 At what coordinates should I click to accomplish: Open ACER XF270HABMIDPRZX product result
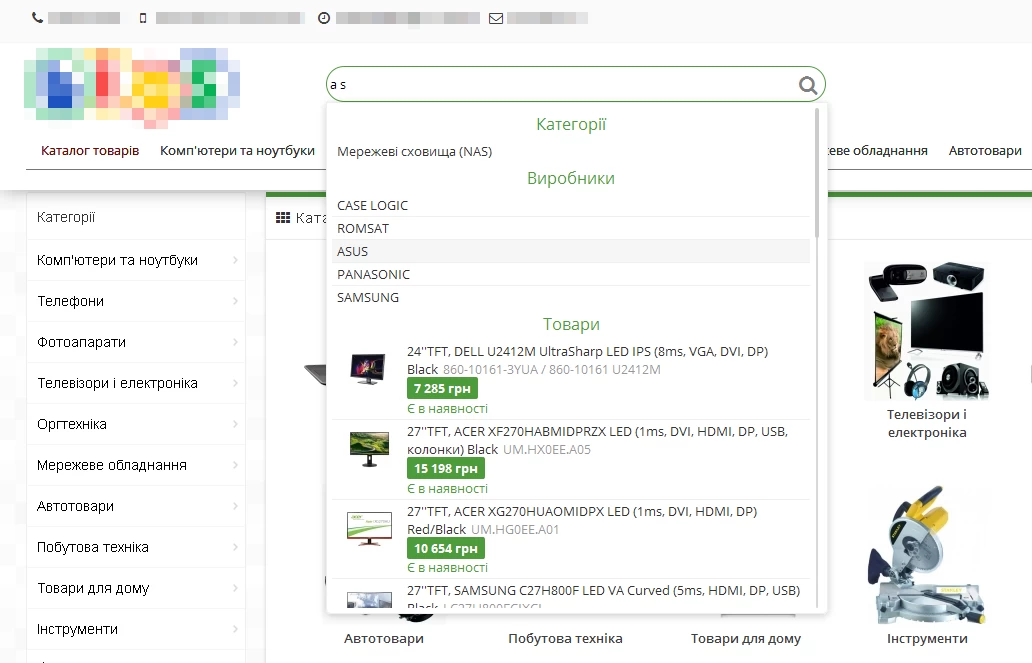click(571, 460)
